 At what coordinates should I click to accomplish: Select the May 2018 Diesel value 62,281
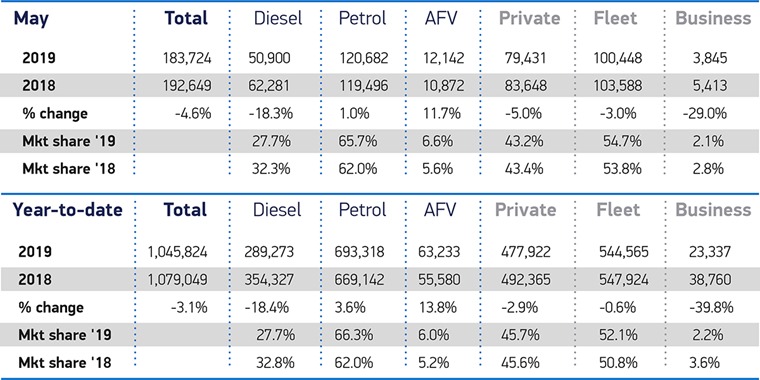click(x=269, y=86)
